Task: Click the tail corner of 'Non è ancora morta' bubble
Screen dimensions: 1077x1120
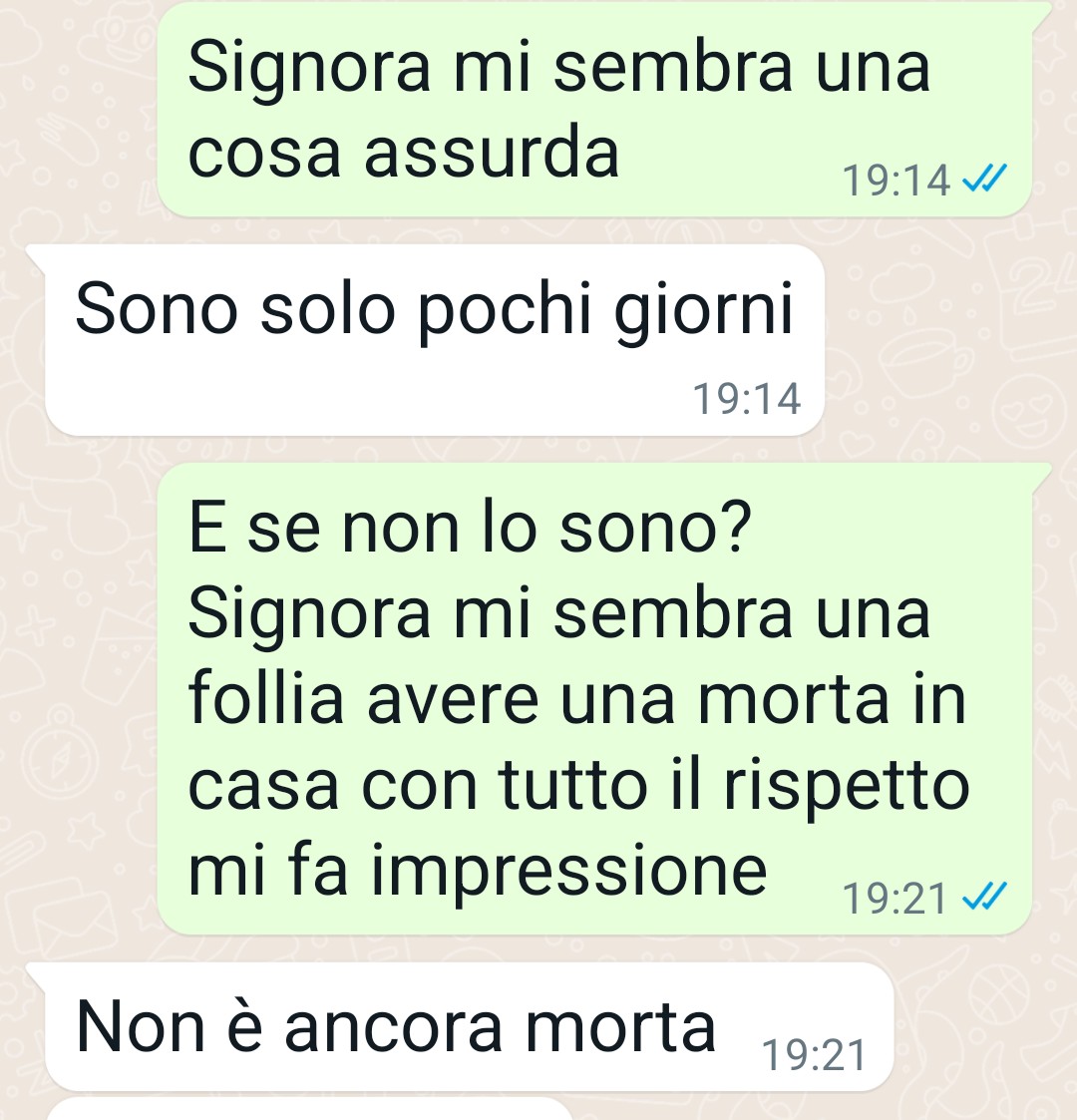Action: 36,974
